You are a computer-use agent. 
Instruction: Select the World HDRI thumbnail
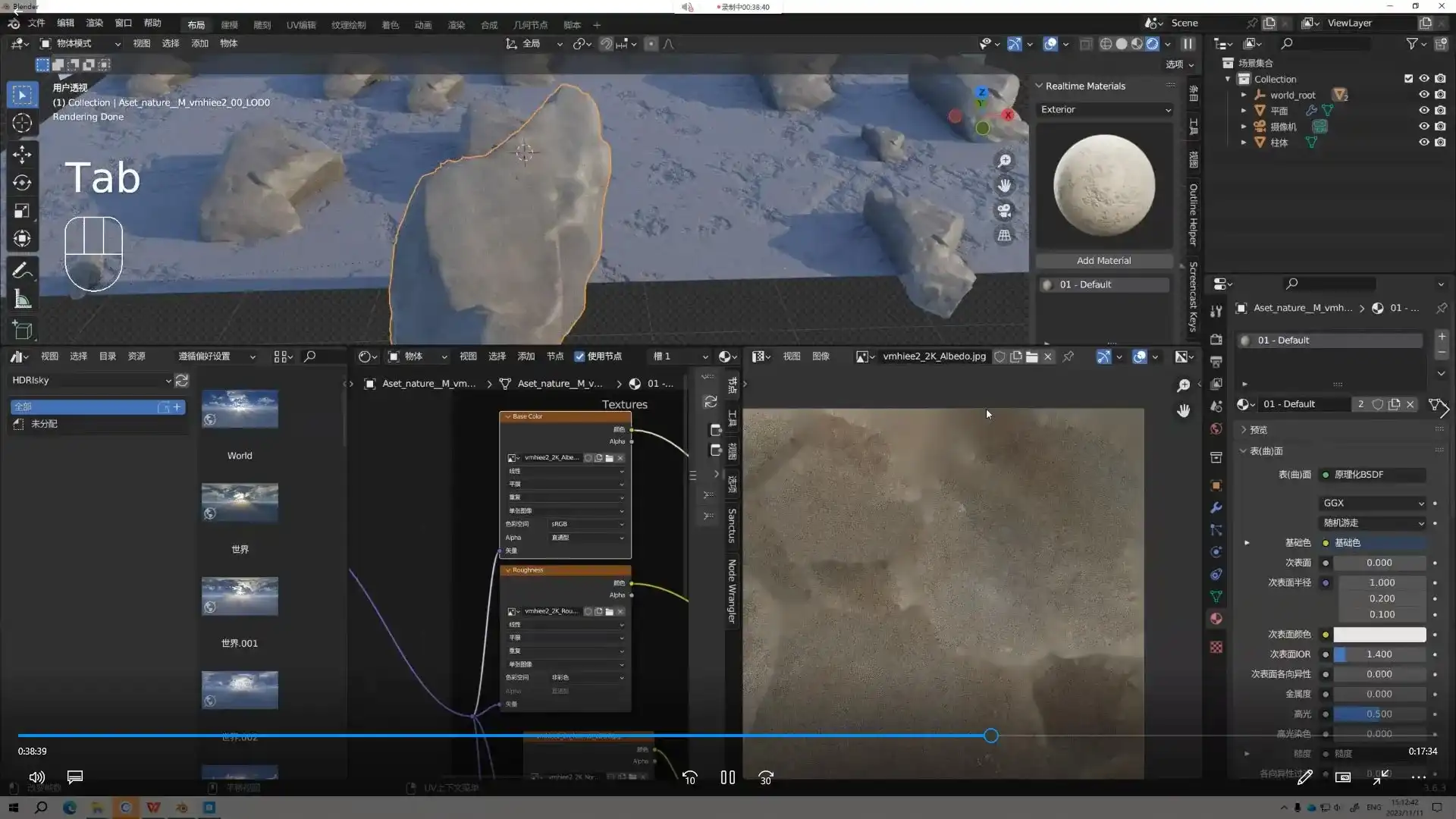coord(240,409)
